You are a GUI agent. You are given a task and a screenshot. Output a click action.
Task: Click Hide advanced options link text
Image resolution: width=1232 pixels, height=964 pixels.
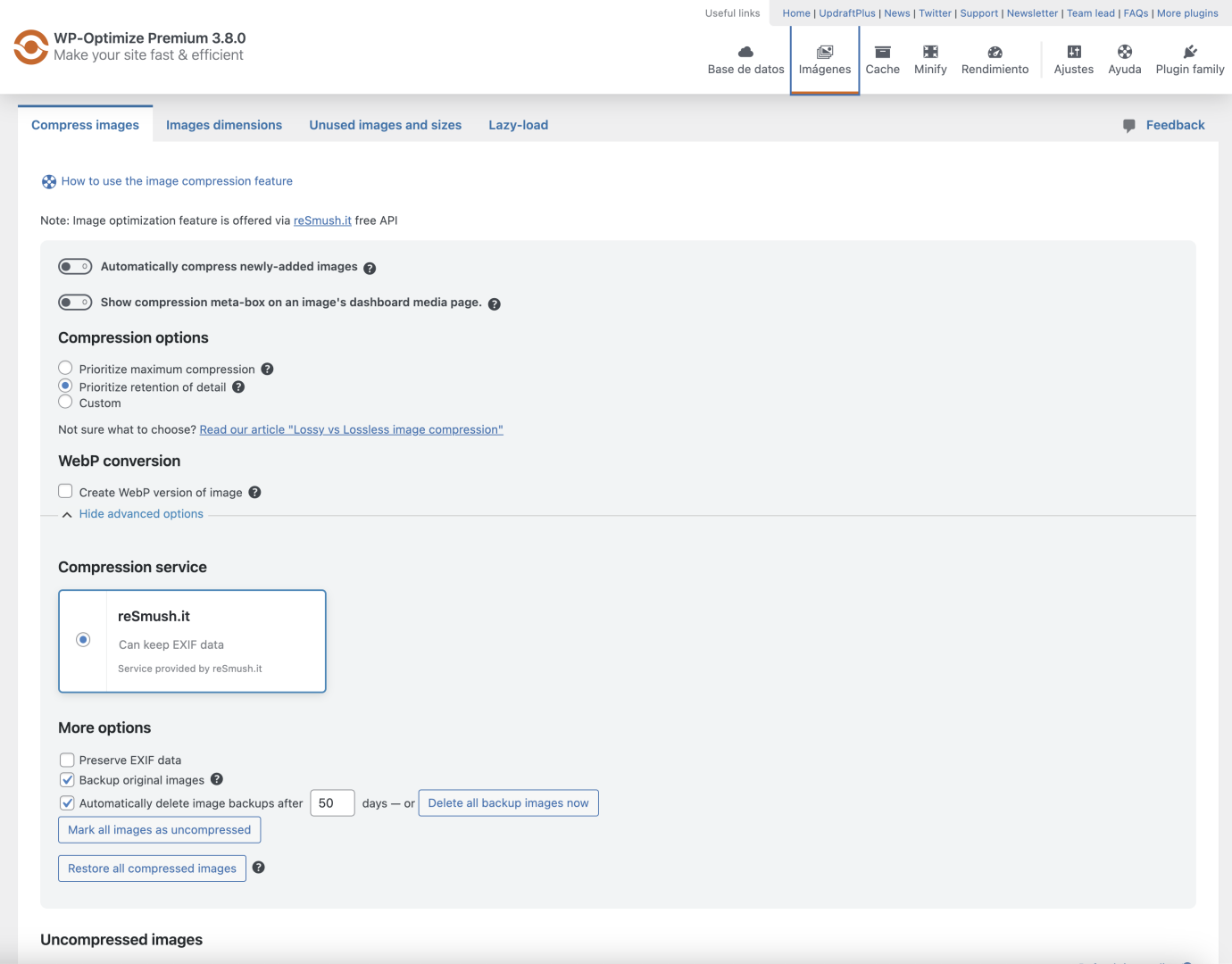point(141,514)
